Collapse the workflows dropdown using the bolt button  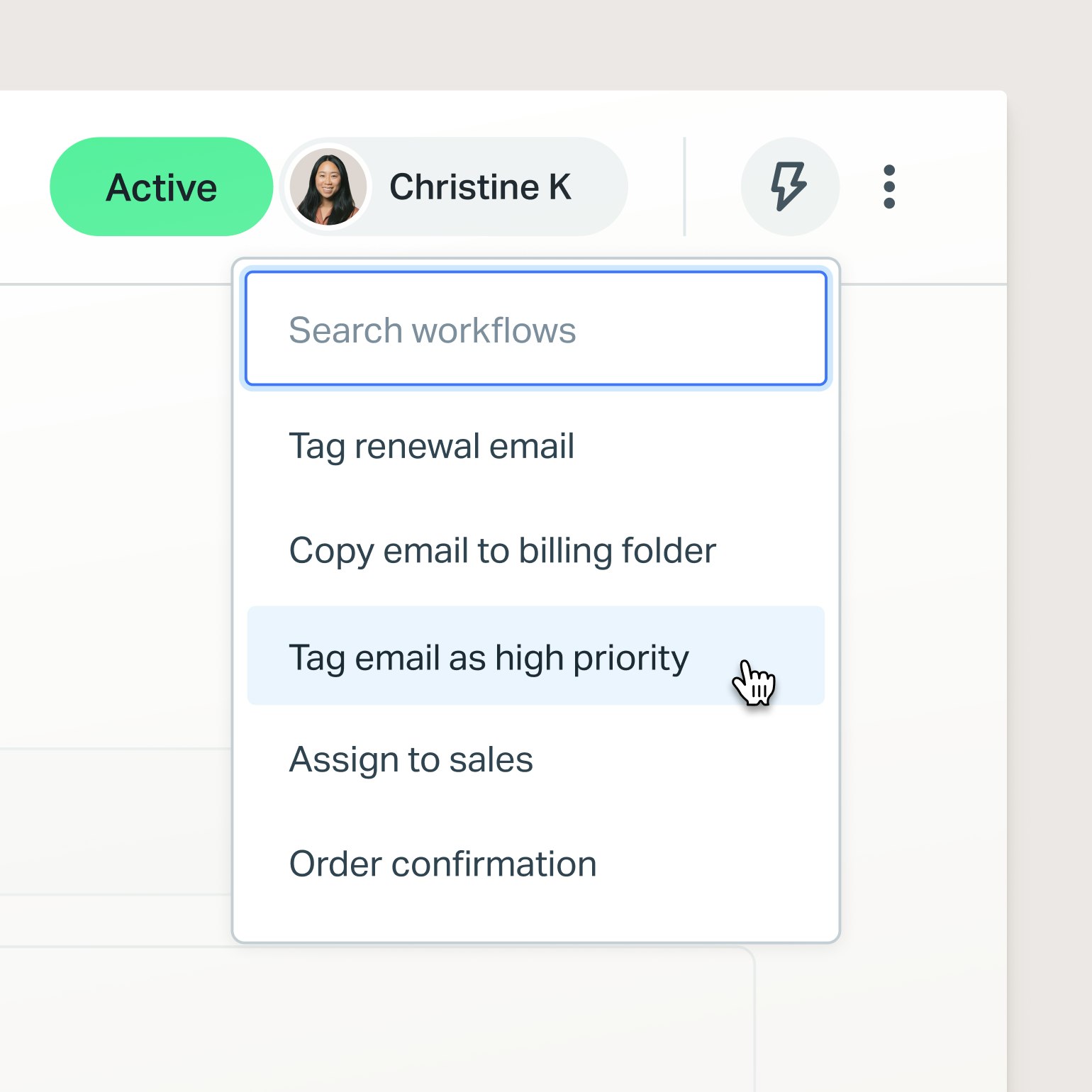click(x=789, y=186)
